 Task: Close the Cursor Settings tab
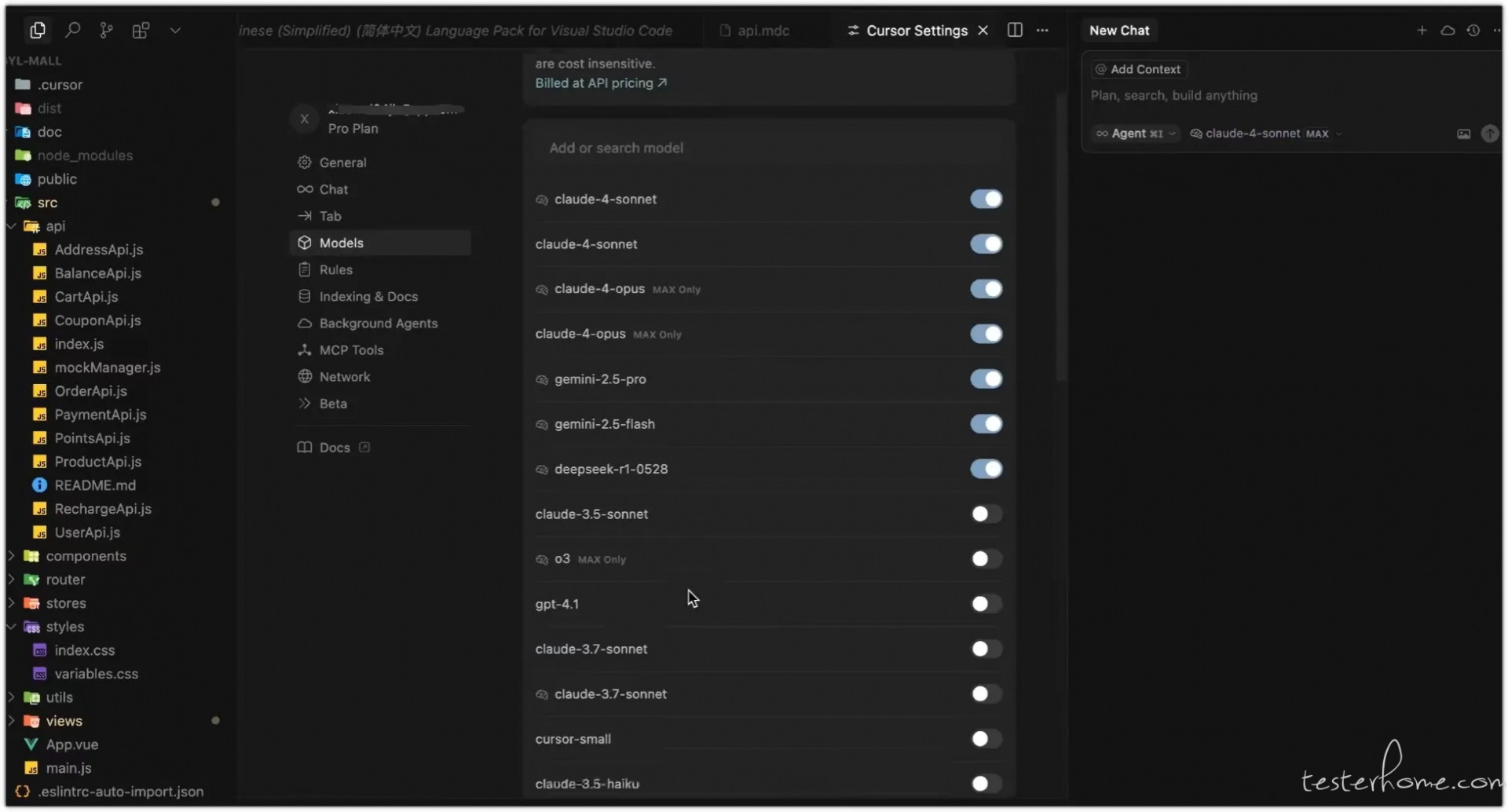tap(983, 30)
